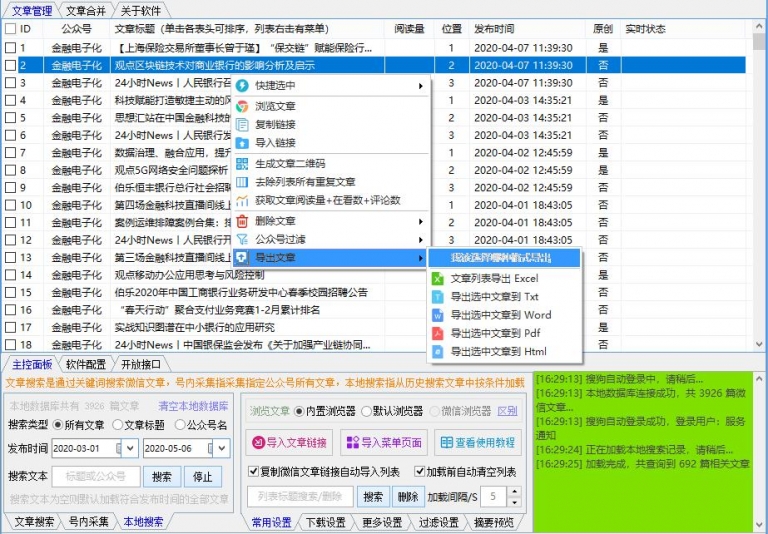Toggle the select-all checkbox next to ID header
Screen dimensions: 768x534
(x=10, y=28)
